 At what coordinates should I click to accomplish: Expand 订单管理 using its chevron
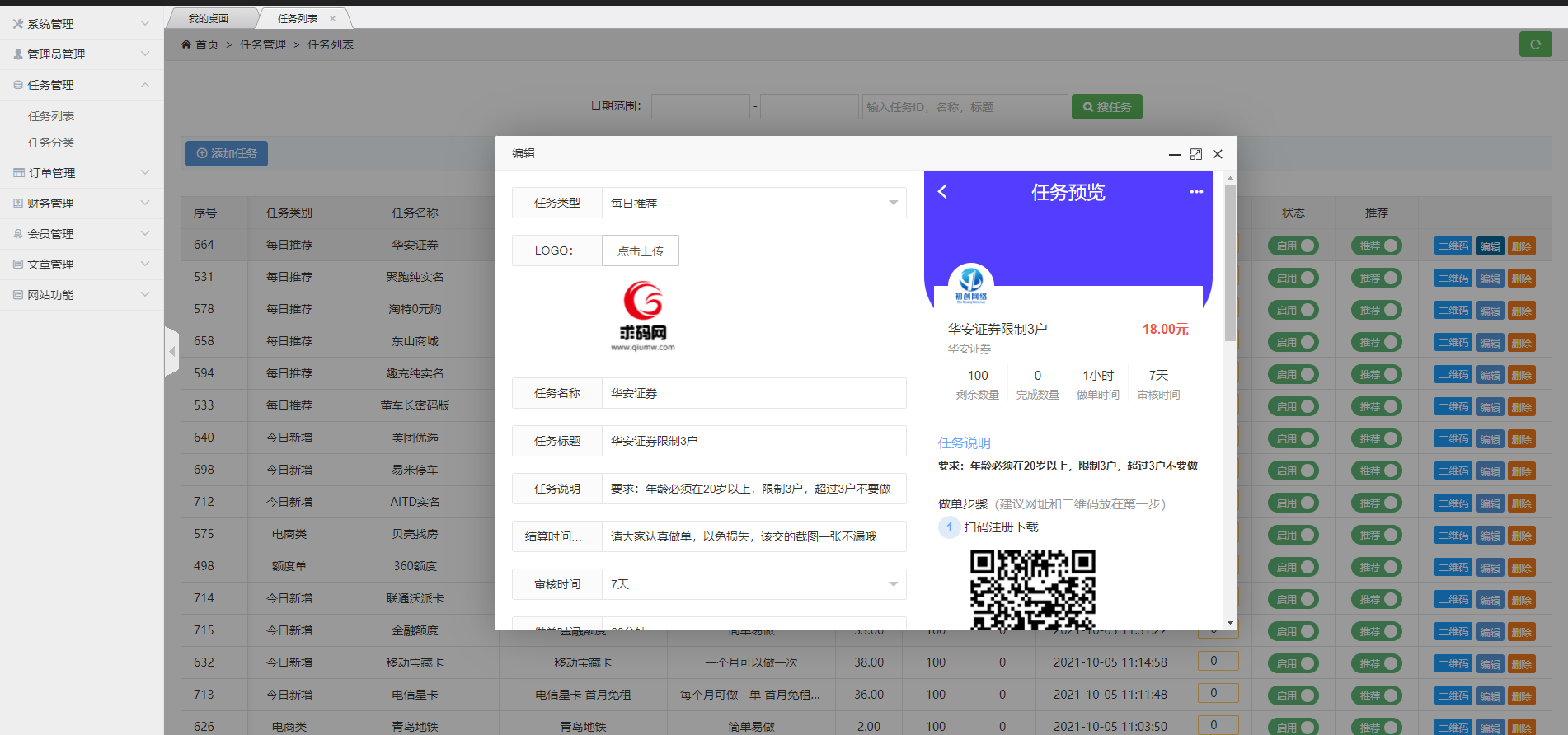point(145,173)
